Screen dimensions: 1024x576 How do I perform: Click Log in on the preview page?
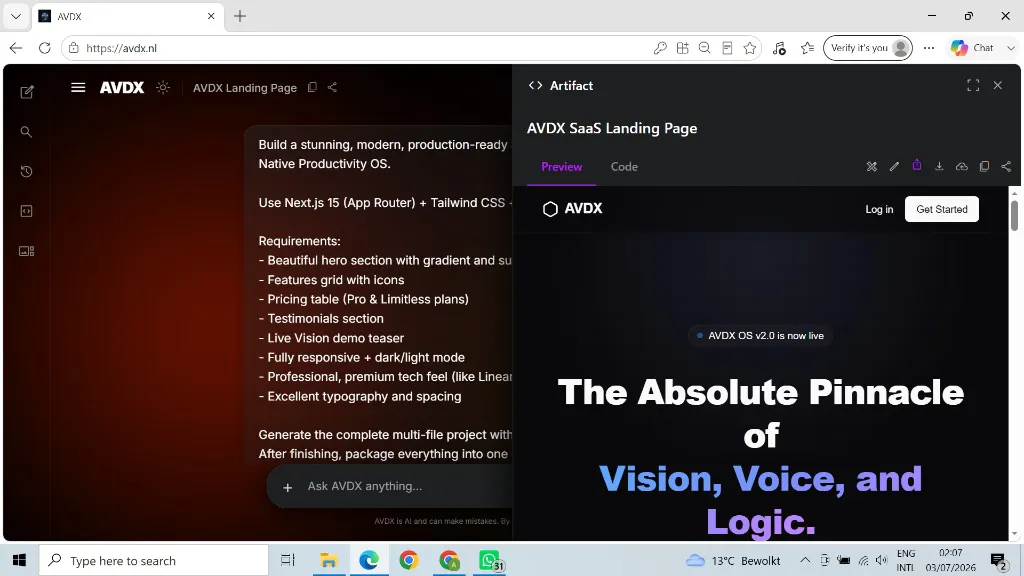[879, 209]
